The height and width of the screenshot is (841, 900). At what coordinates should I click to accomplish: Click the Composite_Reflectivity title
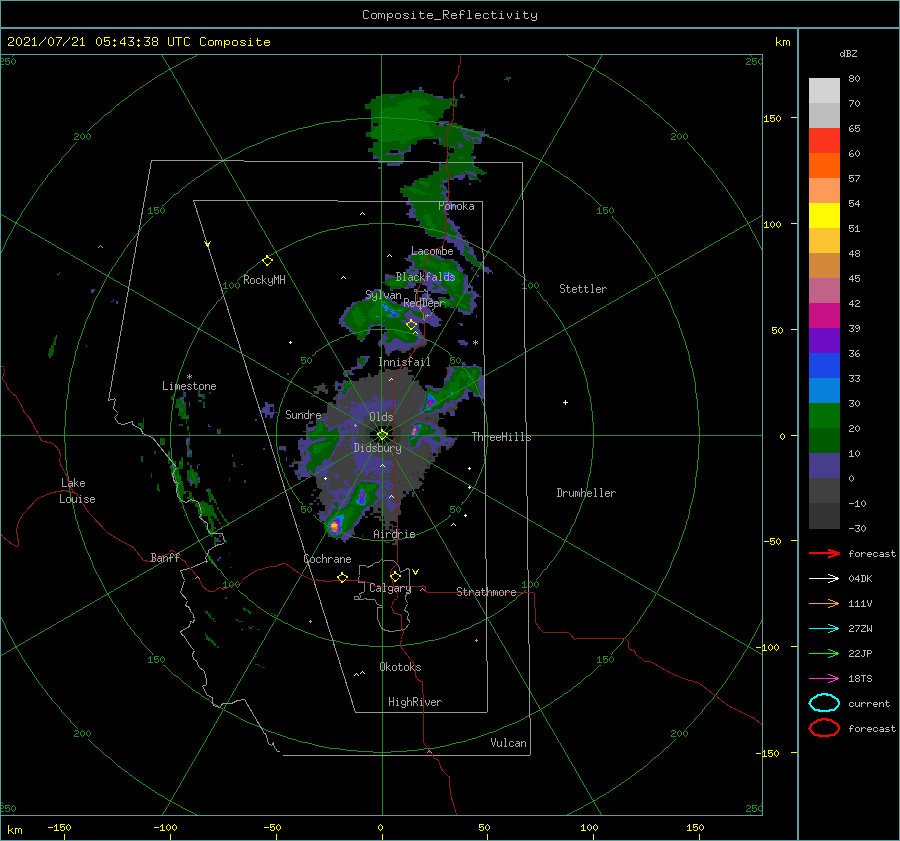click(450, 15)
